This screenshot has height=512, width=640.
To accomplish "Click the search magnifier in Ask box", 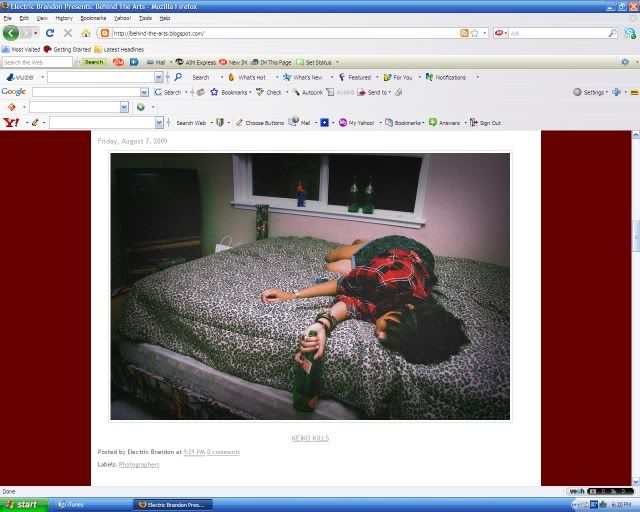I will point(612,33).
